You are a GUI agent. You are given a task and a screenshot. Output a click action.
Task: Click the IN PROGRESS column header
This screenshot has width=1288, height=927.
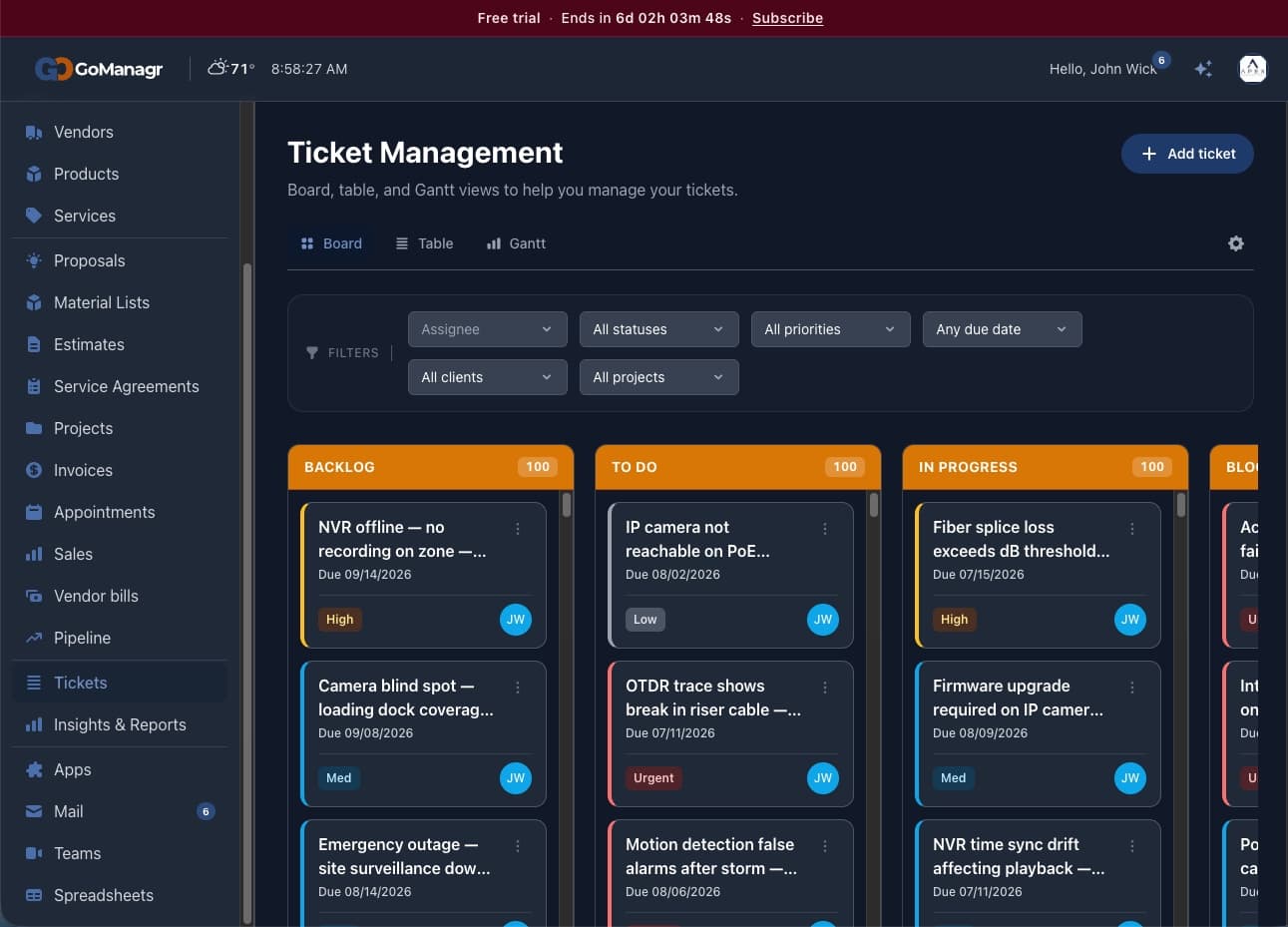click(x=1046, y=467)
